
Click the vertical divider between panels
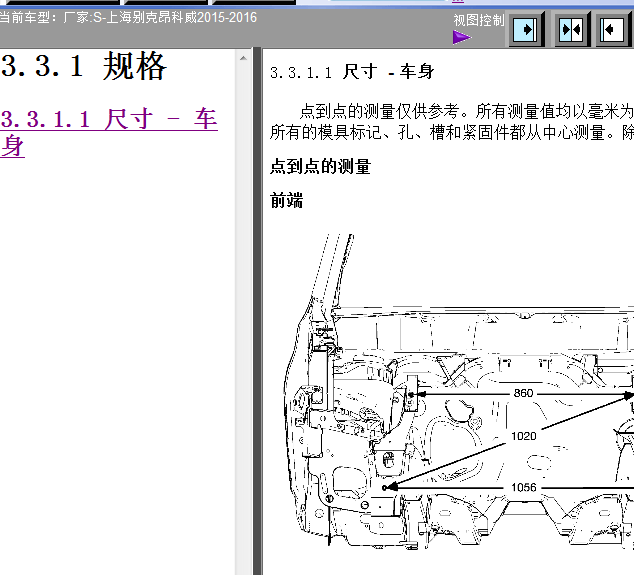[x=257, y=311]
